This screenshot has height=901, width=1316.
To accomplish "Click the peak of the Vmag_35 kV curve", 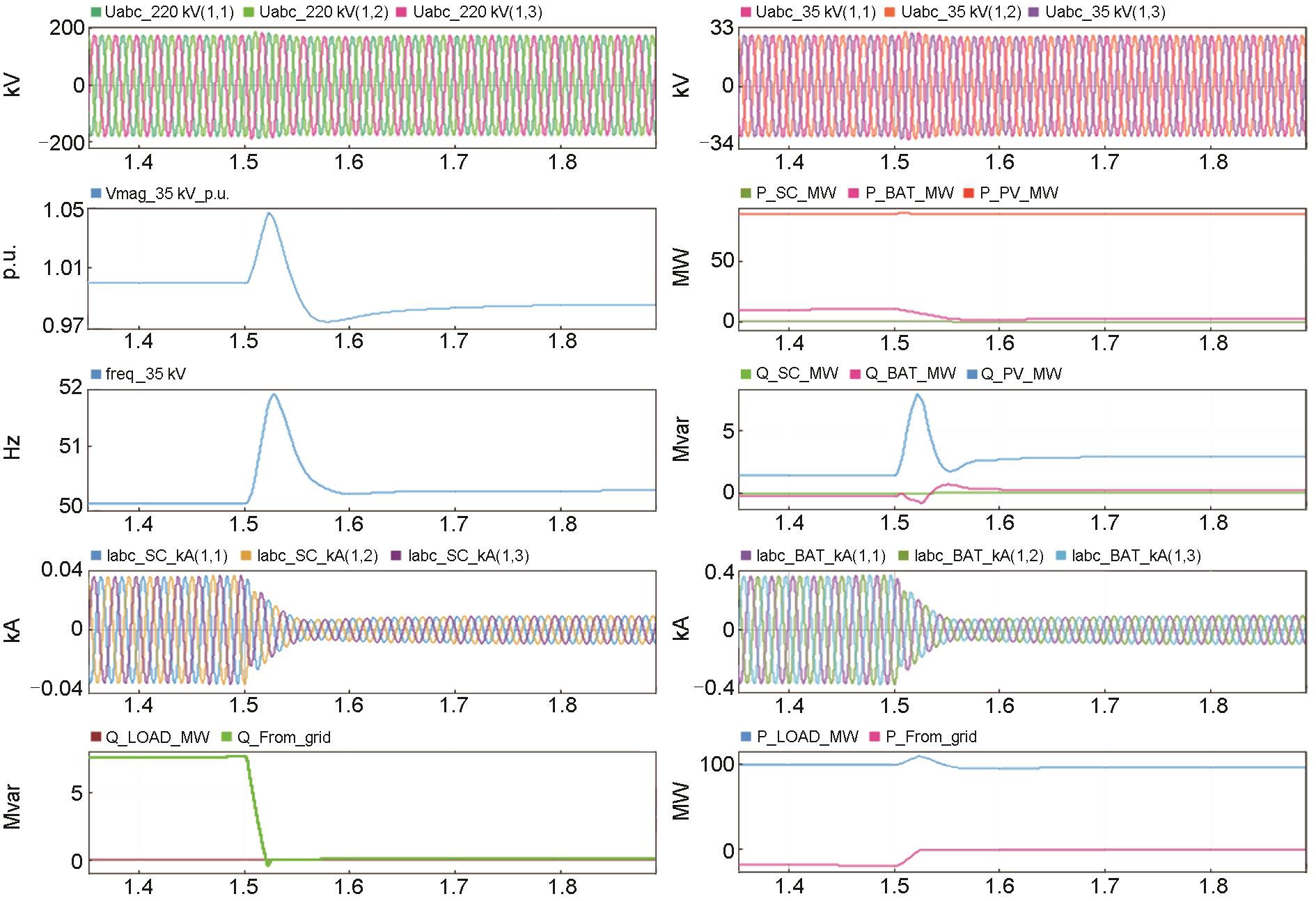I will (269, 213).
